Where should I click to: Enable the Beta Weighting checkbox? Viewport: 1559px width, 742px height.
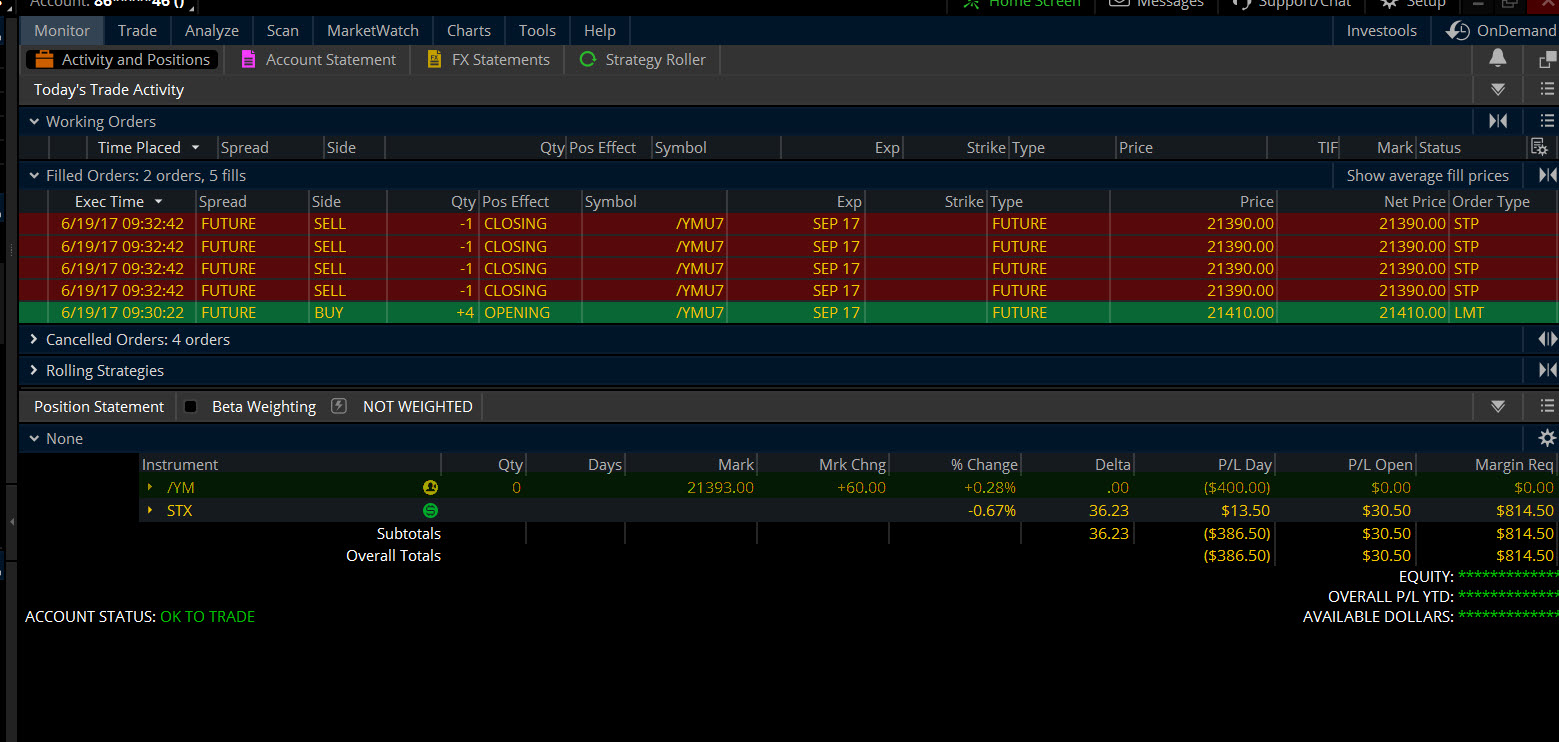click(191, 407)
